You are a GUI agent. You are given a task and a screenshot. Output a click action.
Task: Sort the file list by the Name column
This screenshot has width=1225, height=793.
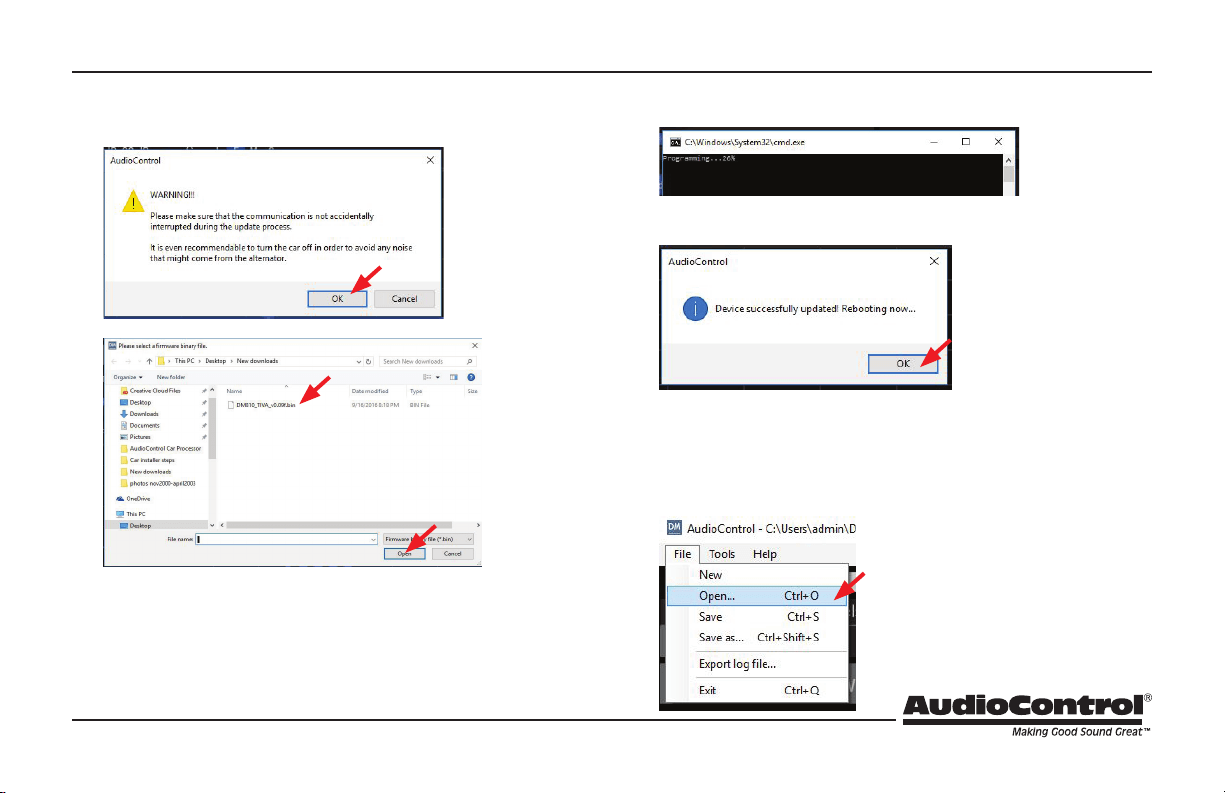[x=234, y=391]
